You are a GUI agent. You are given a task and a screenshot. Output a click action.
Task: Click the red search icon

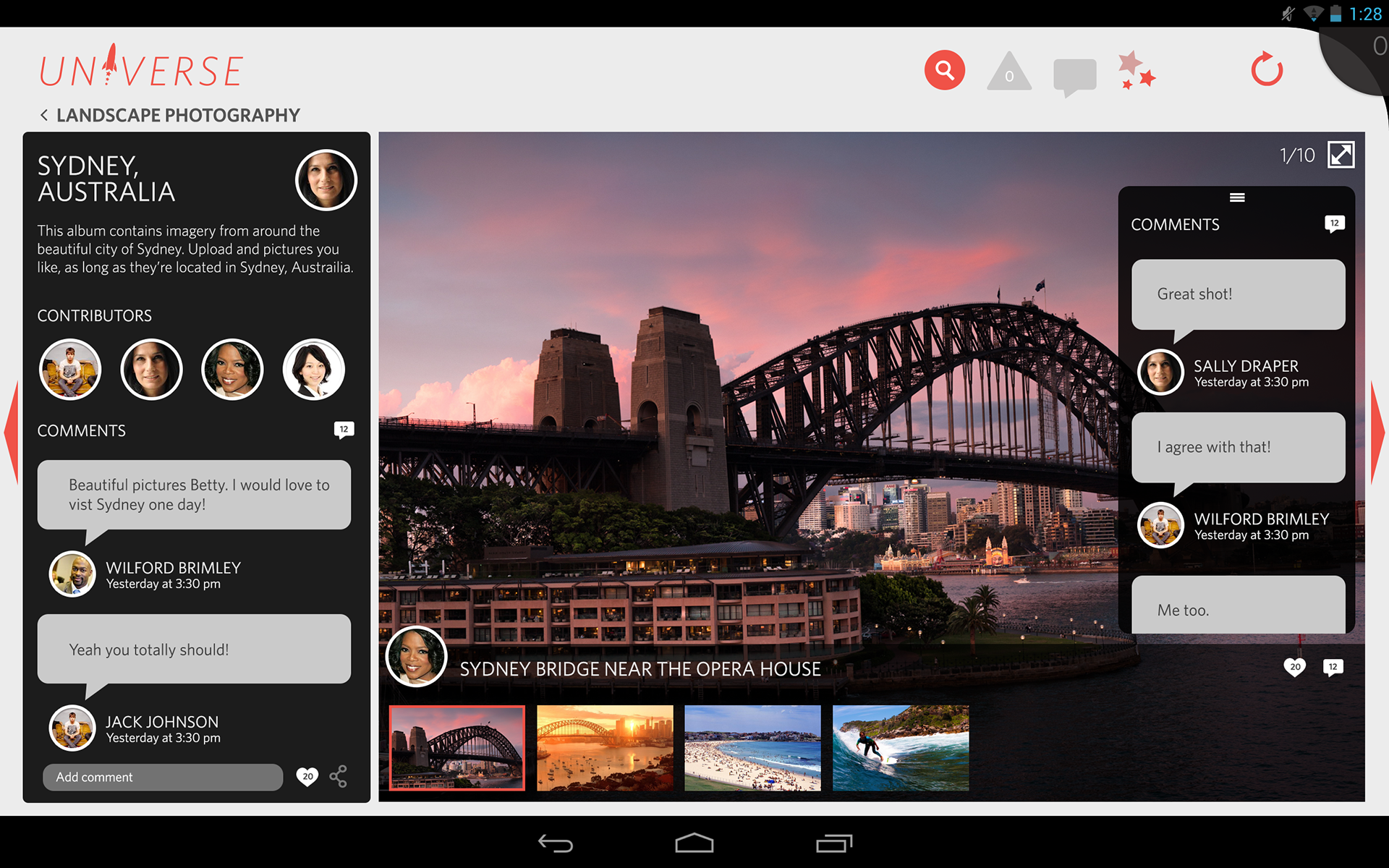tap(944, 70)
